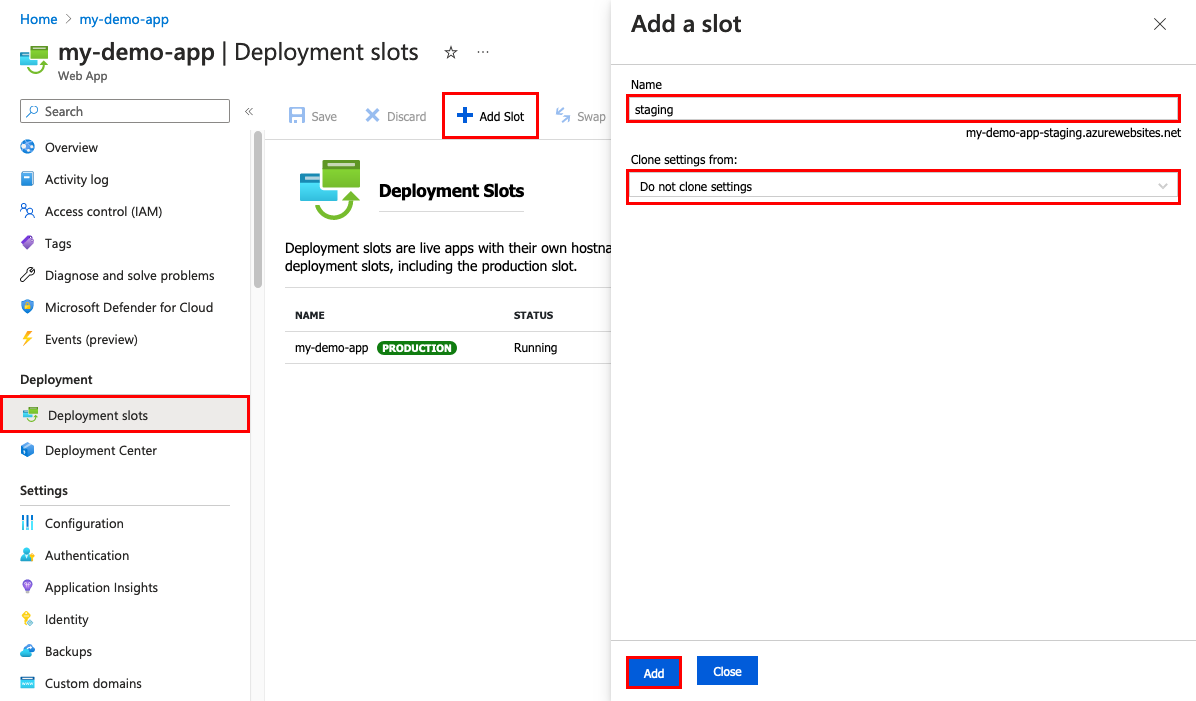The height and width of the screenshot is (701, 1196).
Task: Click the Application Insights lightbulb icon
Action: (x=27, y=587)
